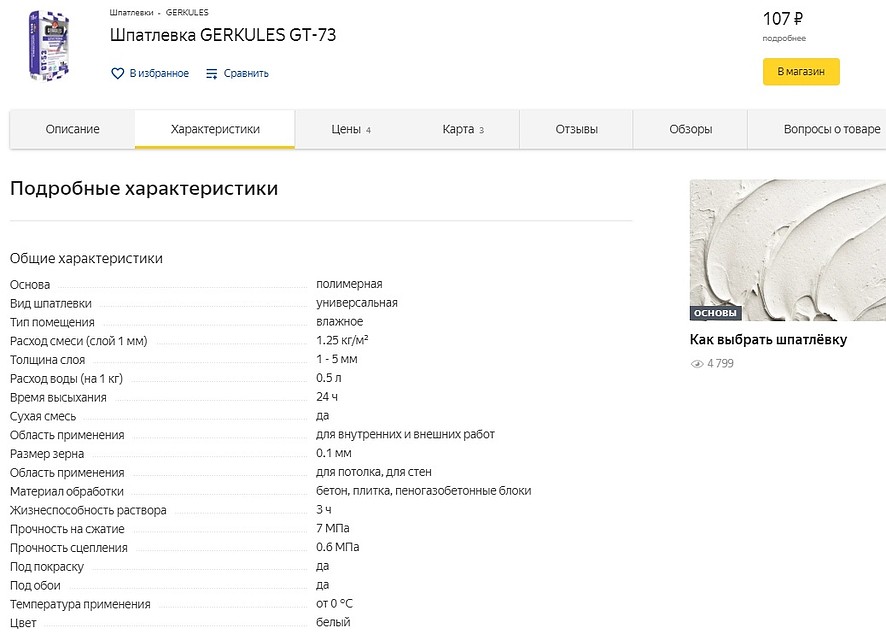Add the product via В избранное
This screenshot has width=886, height=640.
(159, 73)
